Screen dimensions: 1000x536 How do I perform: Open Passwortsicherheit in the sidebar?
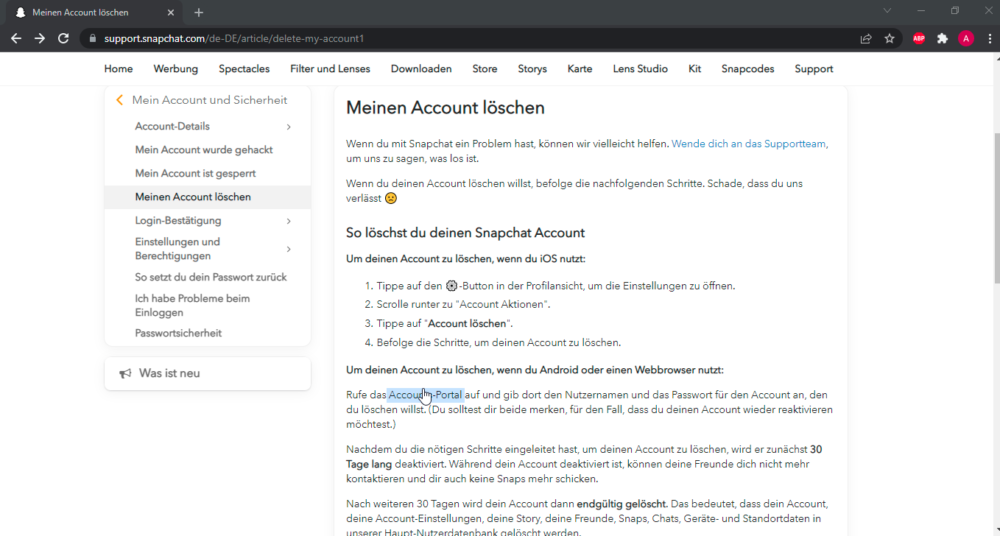click(178, 333)
